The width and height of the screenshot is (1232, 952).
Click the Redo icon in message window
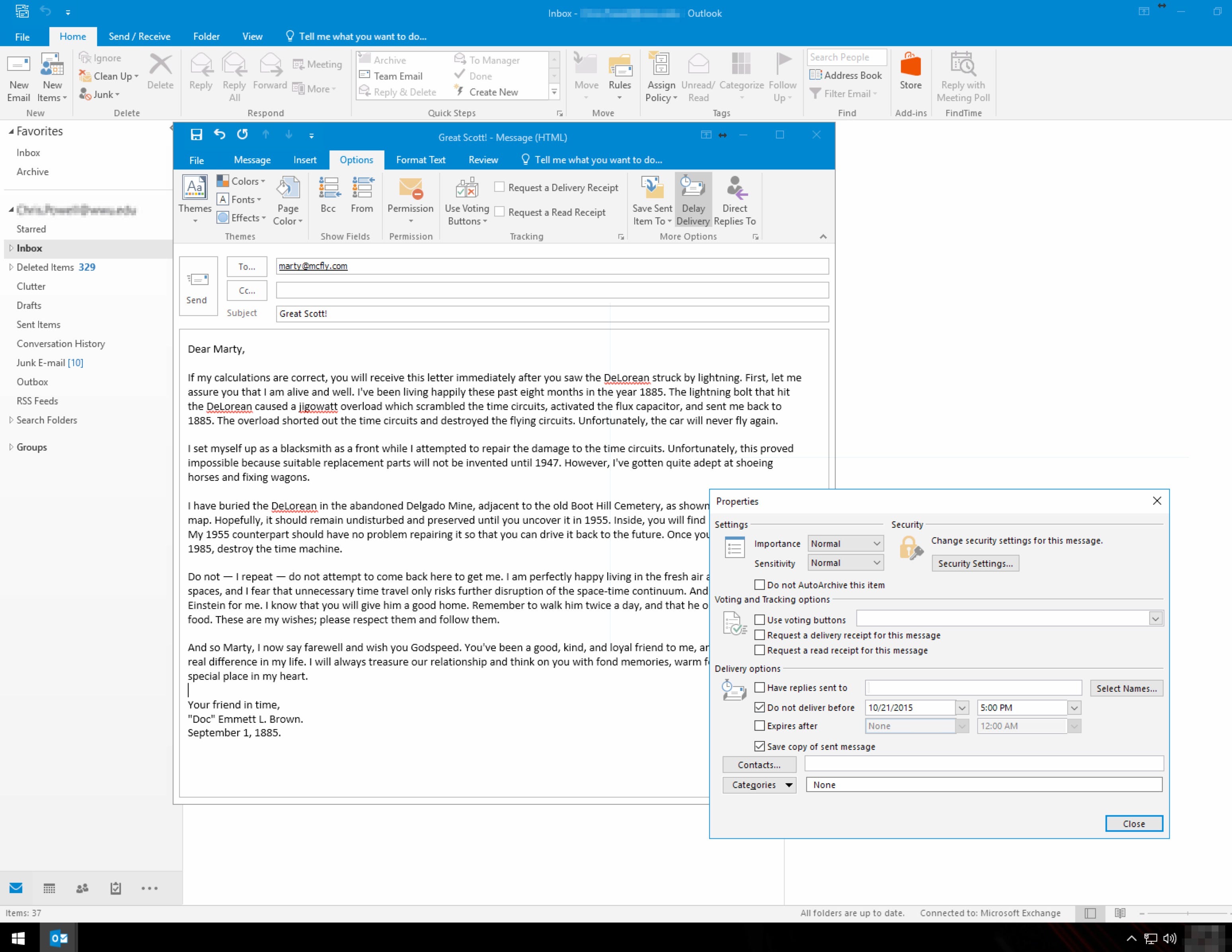tap(242, 134)
